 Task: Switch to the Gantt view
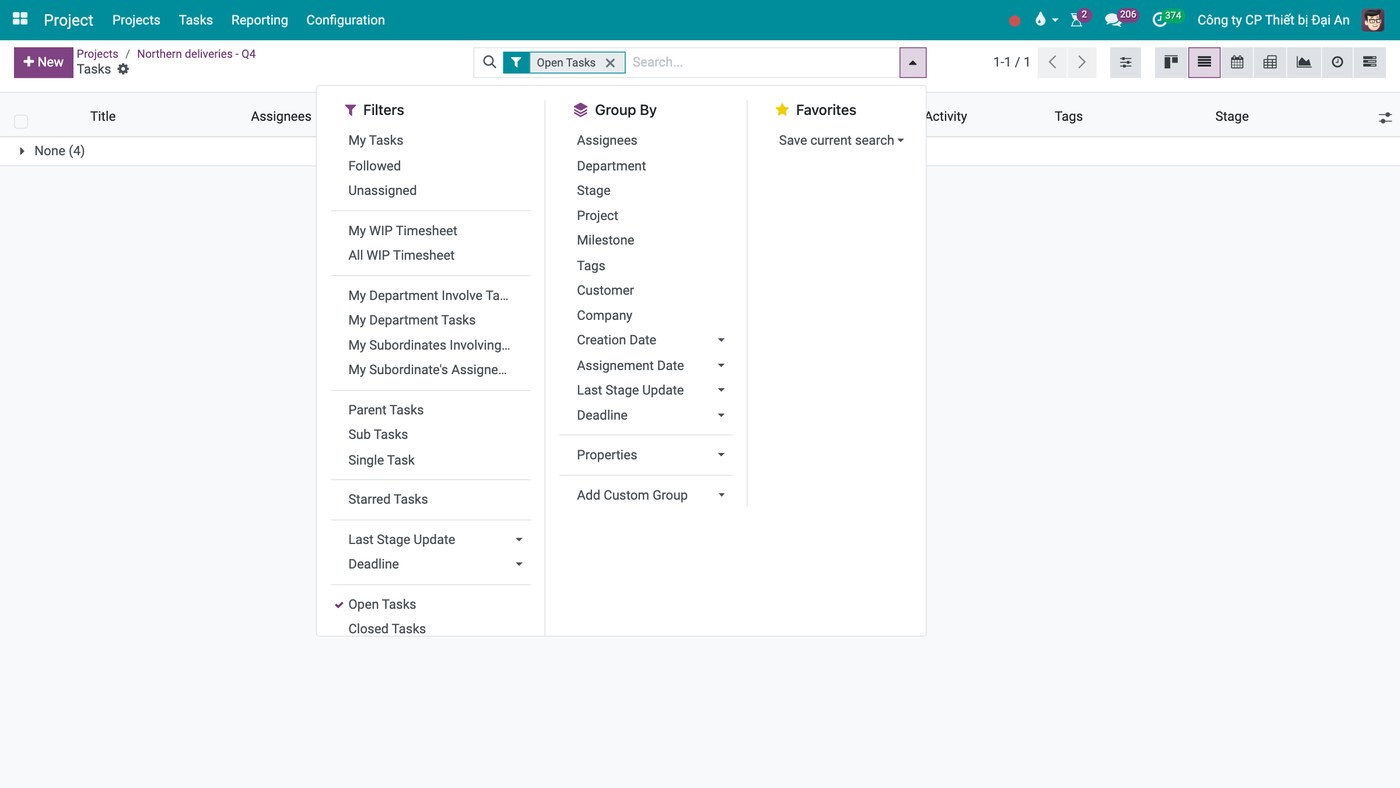(1370, 62)
